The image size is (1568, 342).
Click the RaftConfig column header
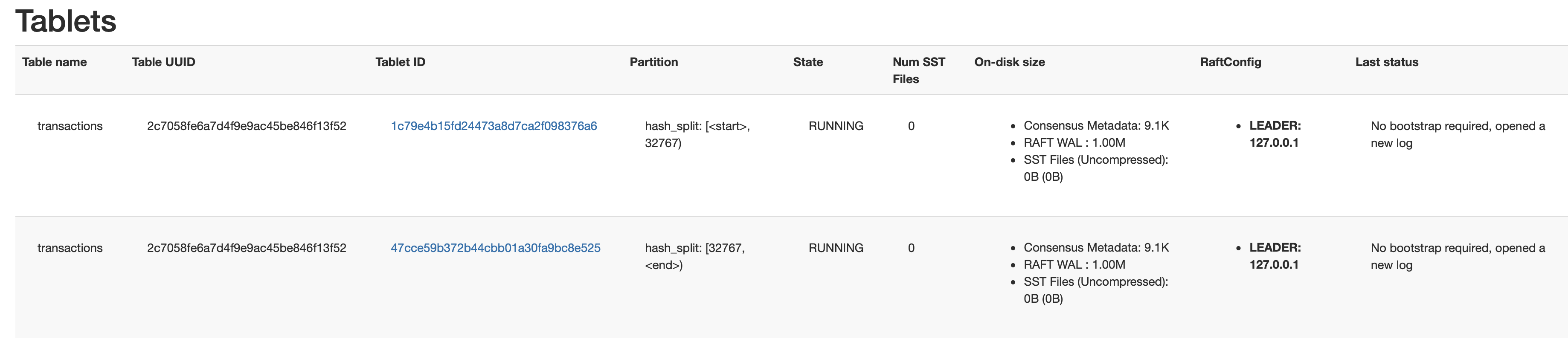tap(1231, 62)
